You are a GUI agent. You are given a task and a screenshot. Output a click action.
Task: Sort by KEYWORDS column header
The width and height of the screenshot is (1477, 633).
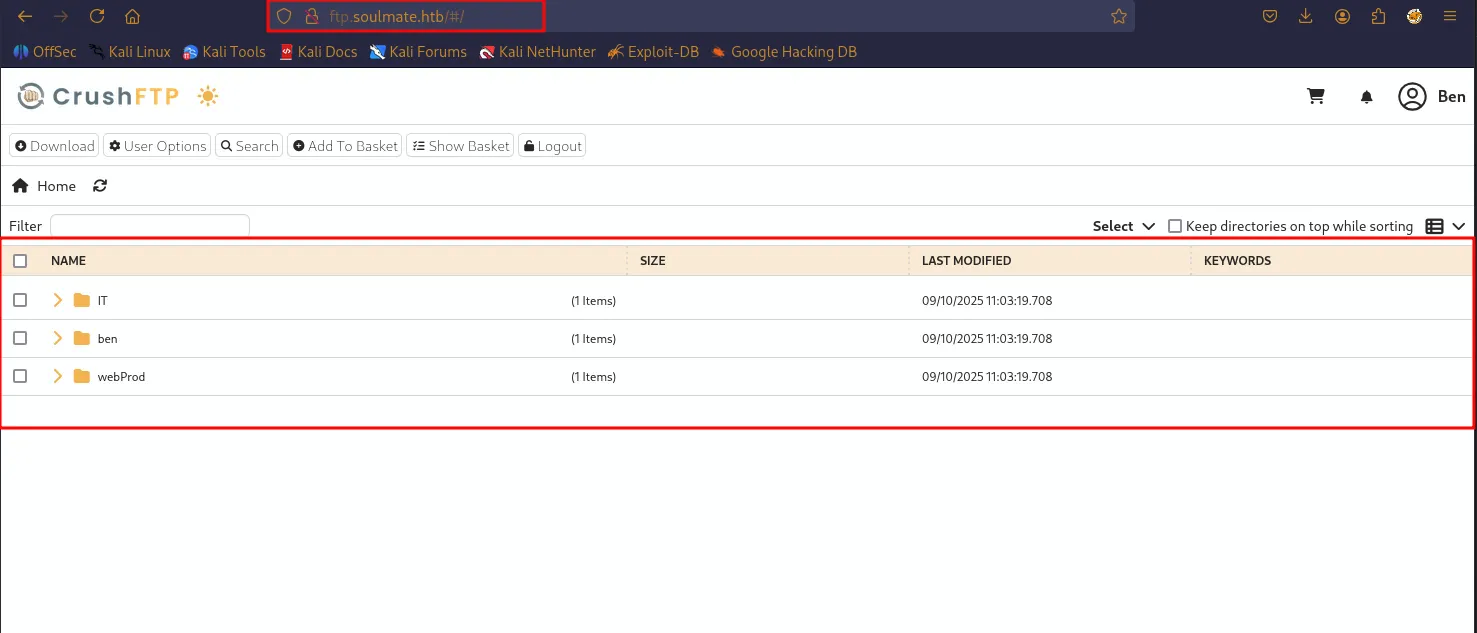click(x=1238, y=260)
